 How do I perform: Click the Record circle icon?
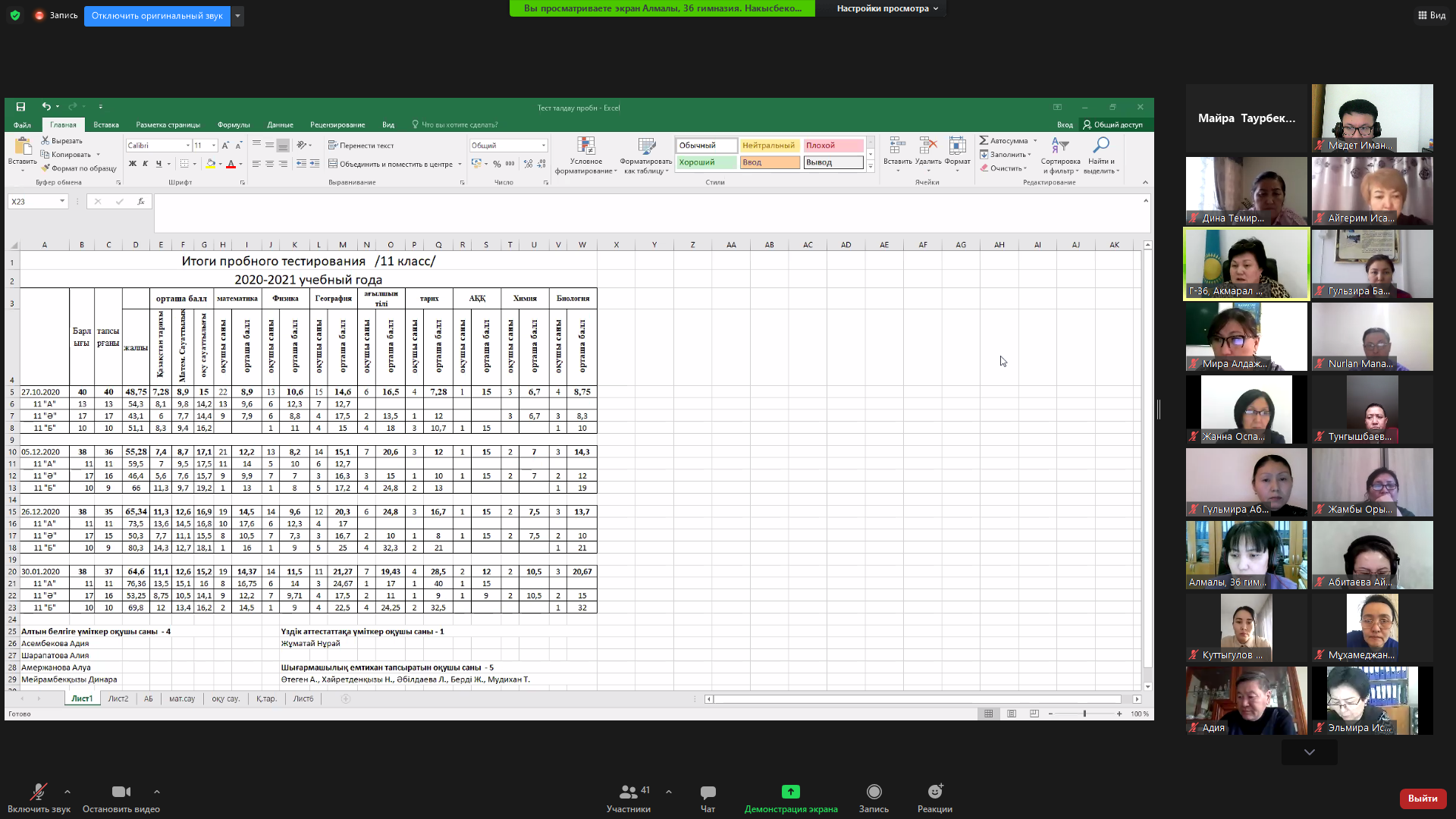click(x=874, y=792)
